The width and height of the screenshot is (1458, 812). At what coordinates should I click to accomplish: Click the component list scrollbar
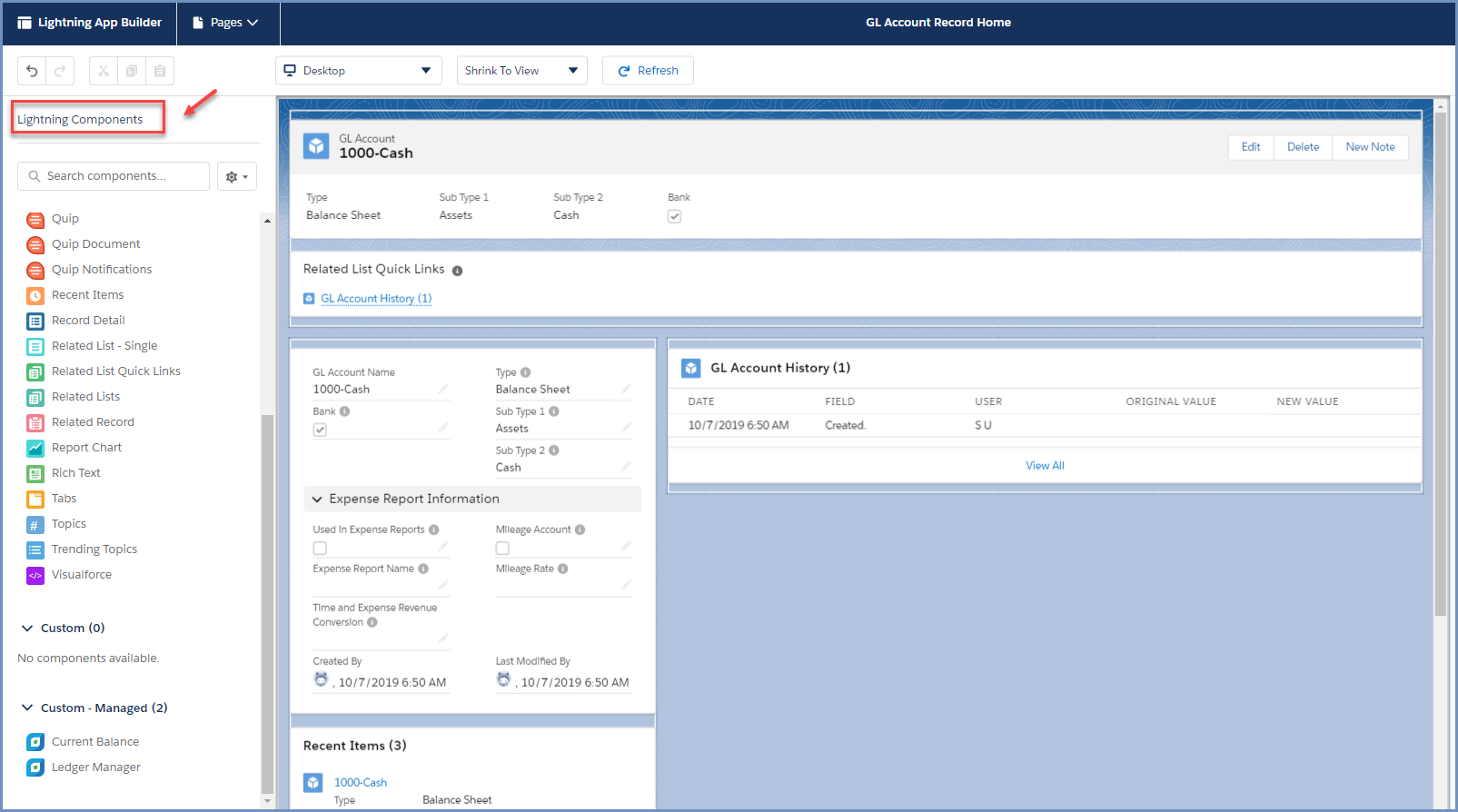[267, 604]
